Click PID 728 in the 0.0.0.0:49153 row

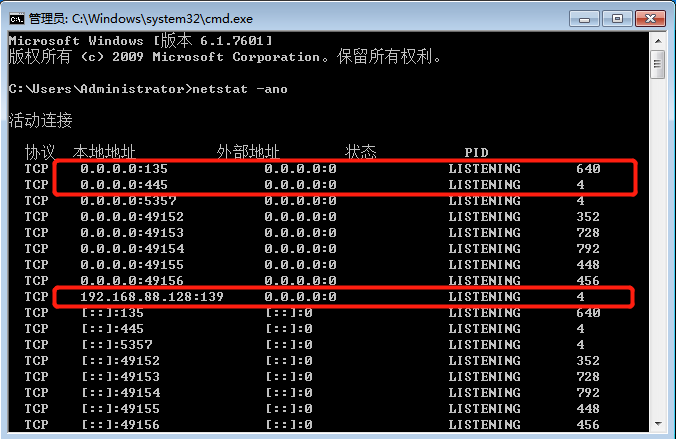[588, 233]
